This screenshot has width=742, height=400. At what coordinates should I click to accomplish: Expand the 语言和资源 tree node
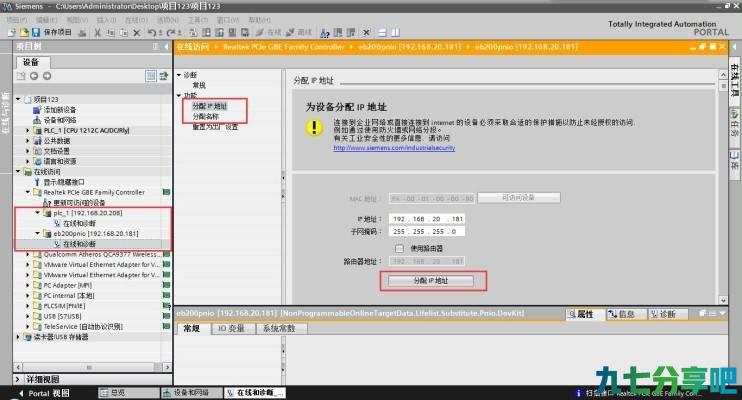point(27,161)
